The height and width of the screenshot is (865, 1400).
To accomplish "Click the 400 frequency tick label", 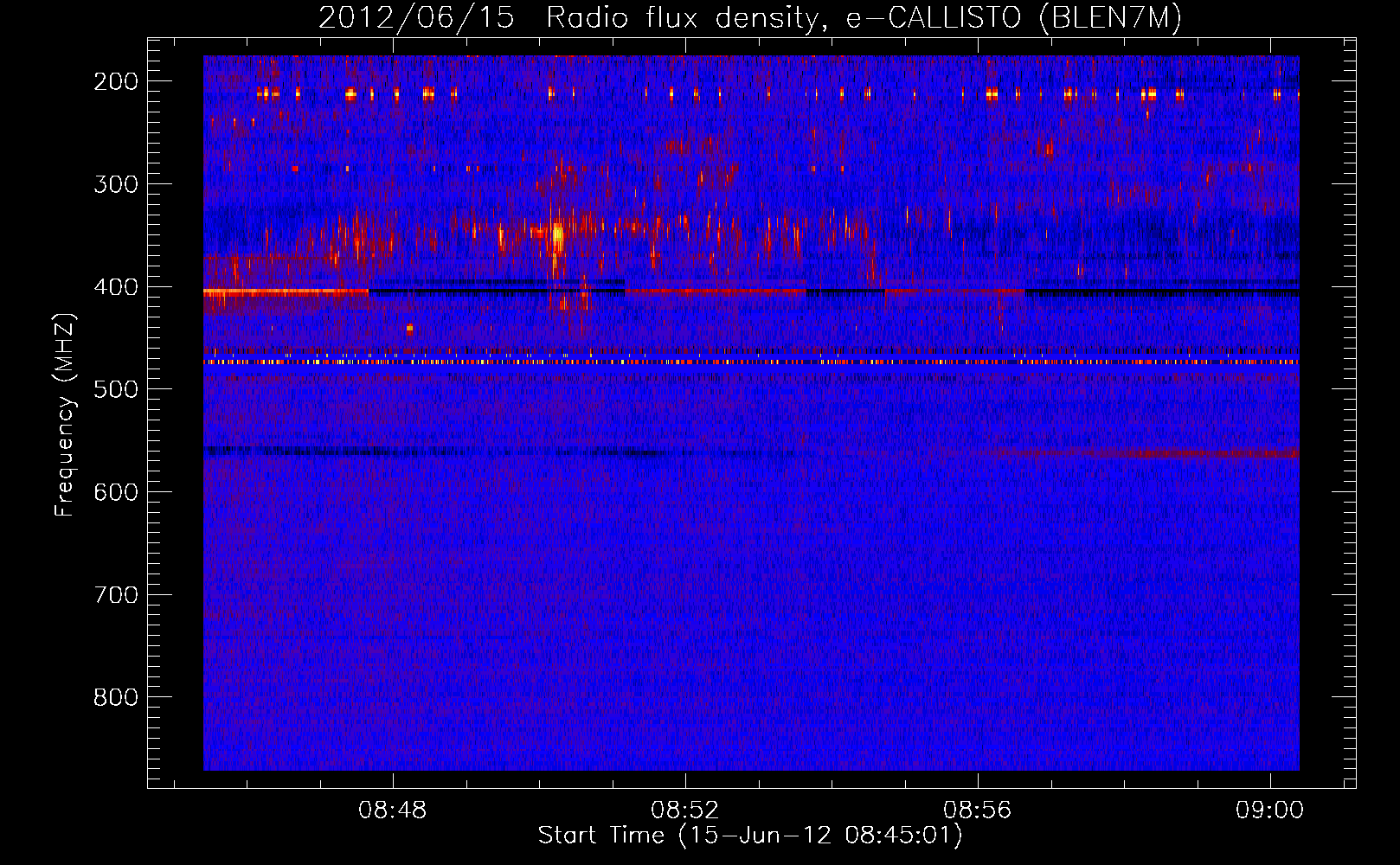I will coord(115,286).
